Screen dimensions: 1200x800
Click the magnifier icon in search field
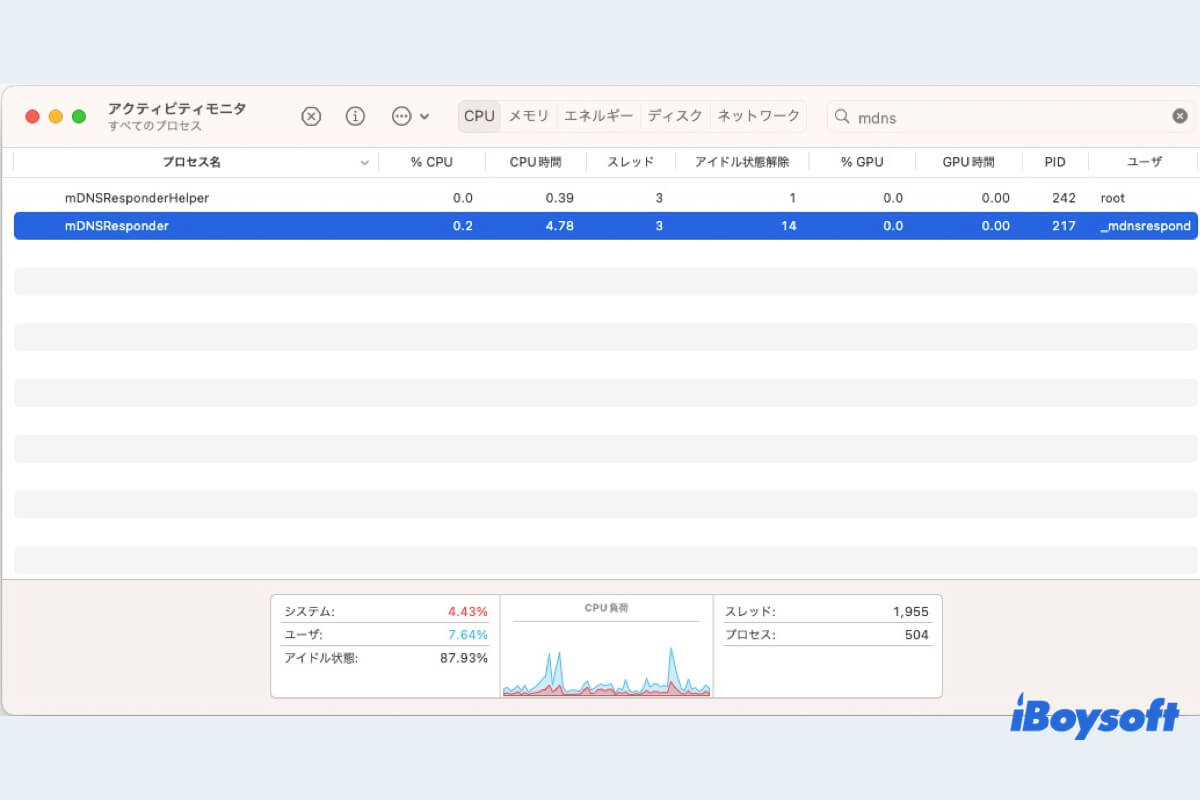(842, 117)
